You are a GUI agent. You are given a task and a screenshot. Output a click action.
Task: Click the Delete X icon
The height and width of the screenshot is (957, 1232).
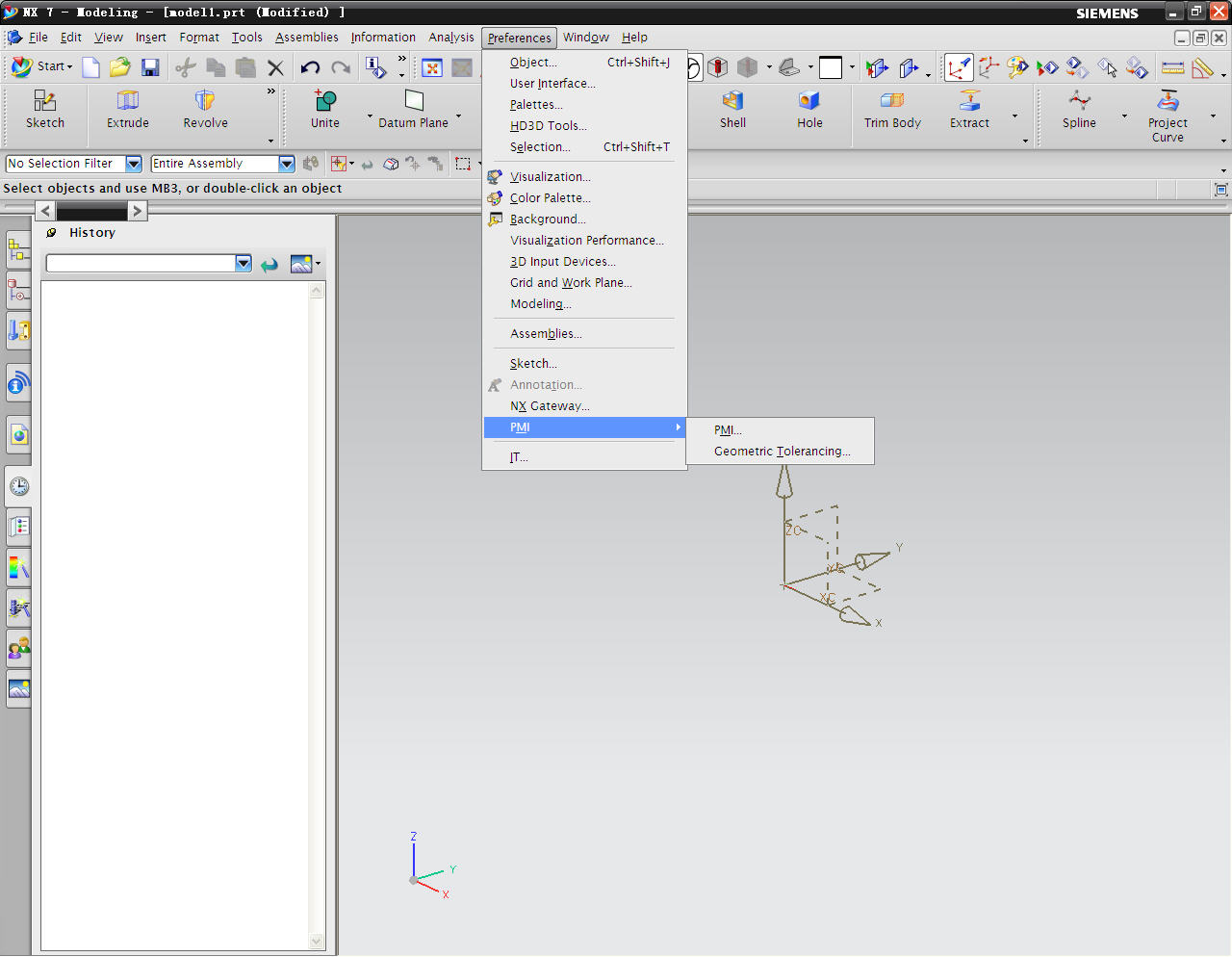pyautogui.click(x=275, y=67)
